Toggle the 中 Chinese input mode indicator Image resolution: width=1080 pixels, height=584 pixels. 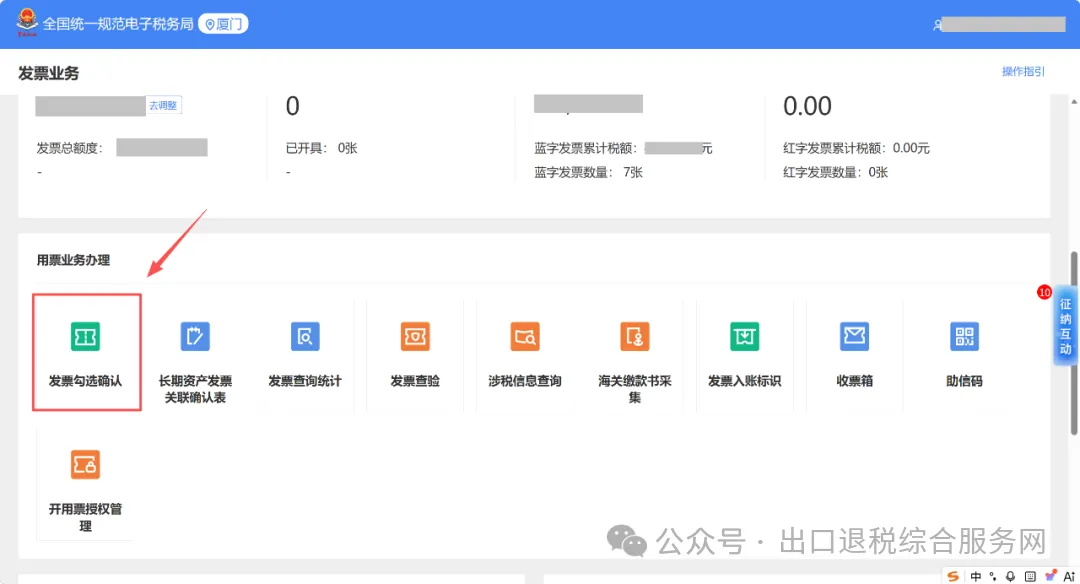[x=975, y=576]
